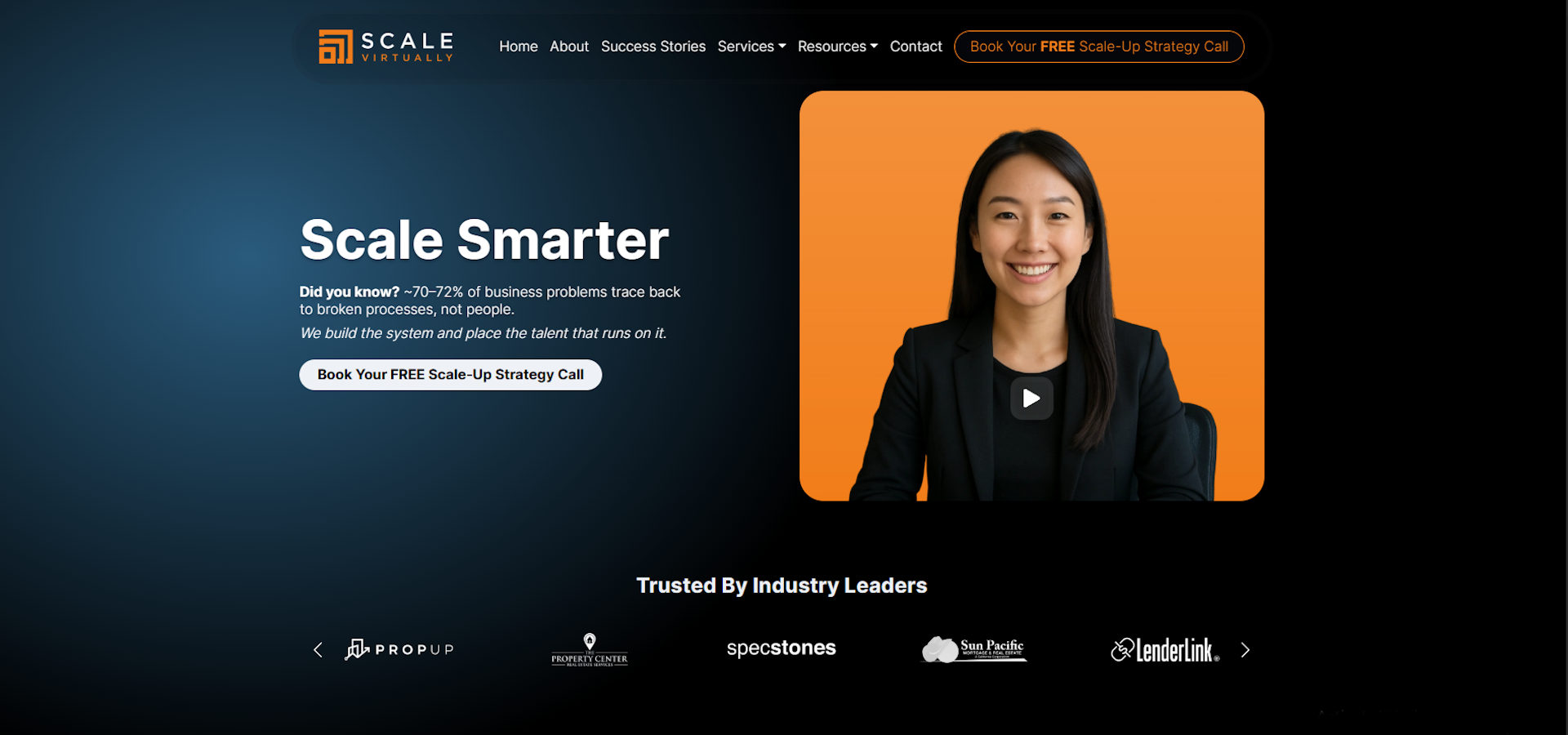Navigate to the Contact page
This screenshot has height=735, width=1568.
pos(915,47)
